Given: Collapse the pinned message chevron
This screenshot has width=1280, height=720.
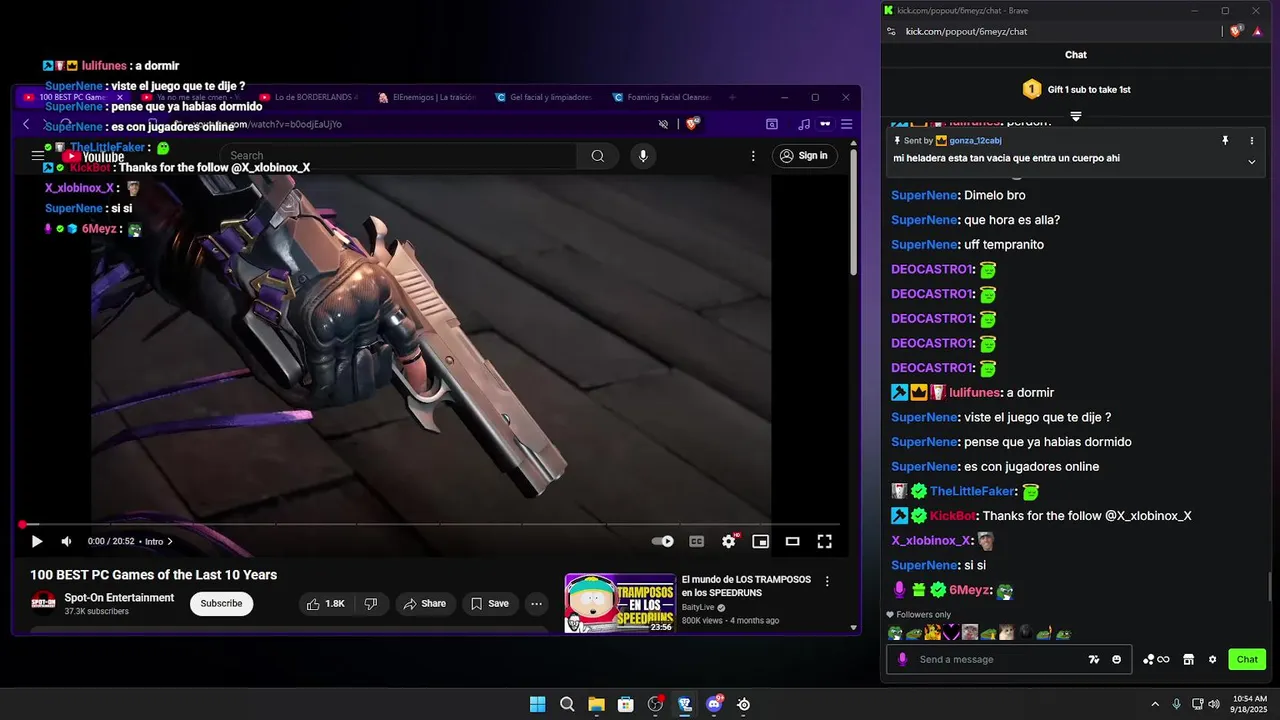Looking at the screenshot, I should click(1251, 161).
